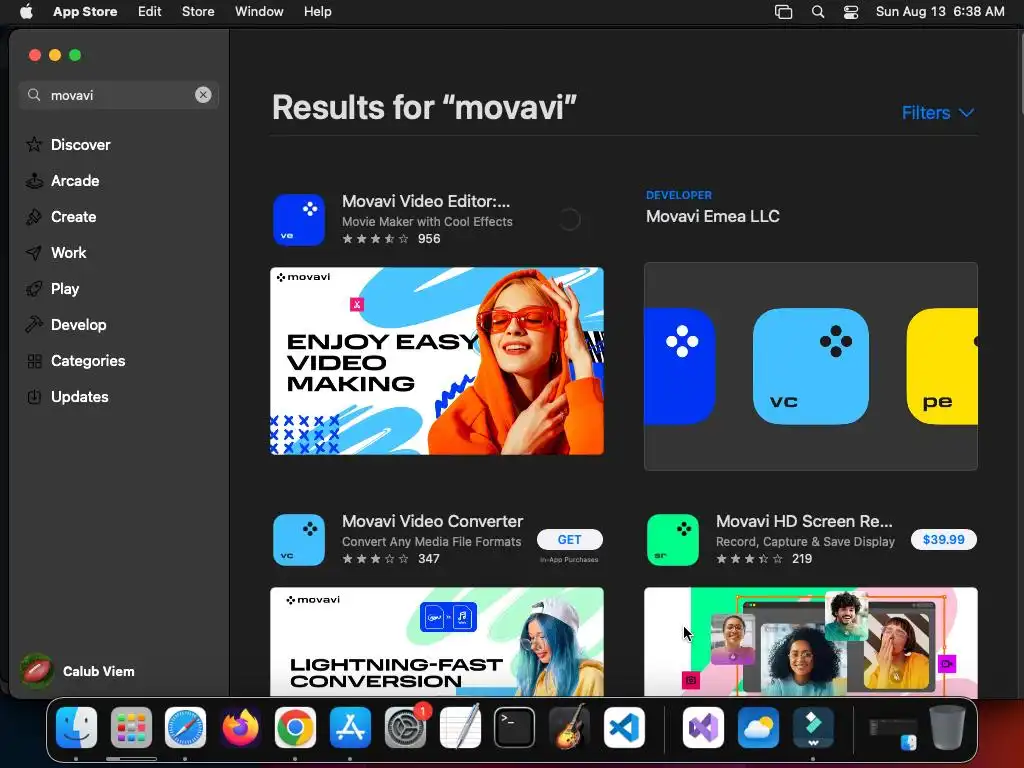Click the 219 ratings count
This screenshot has width=1024, height=768.
coord(802,559)
